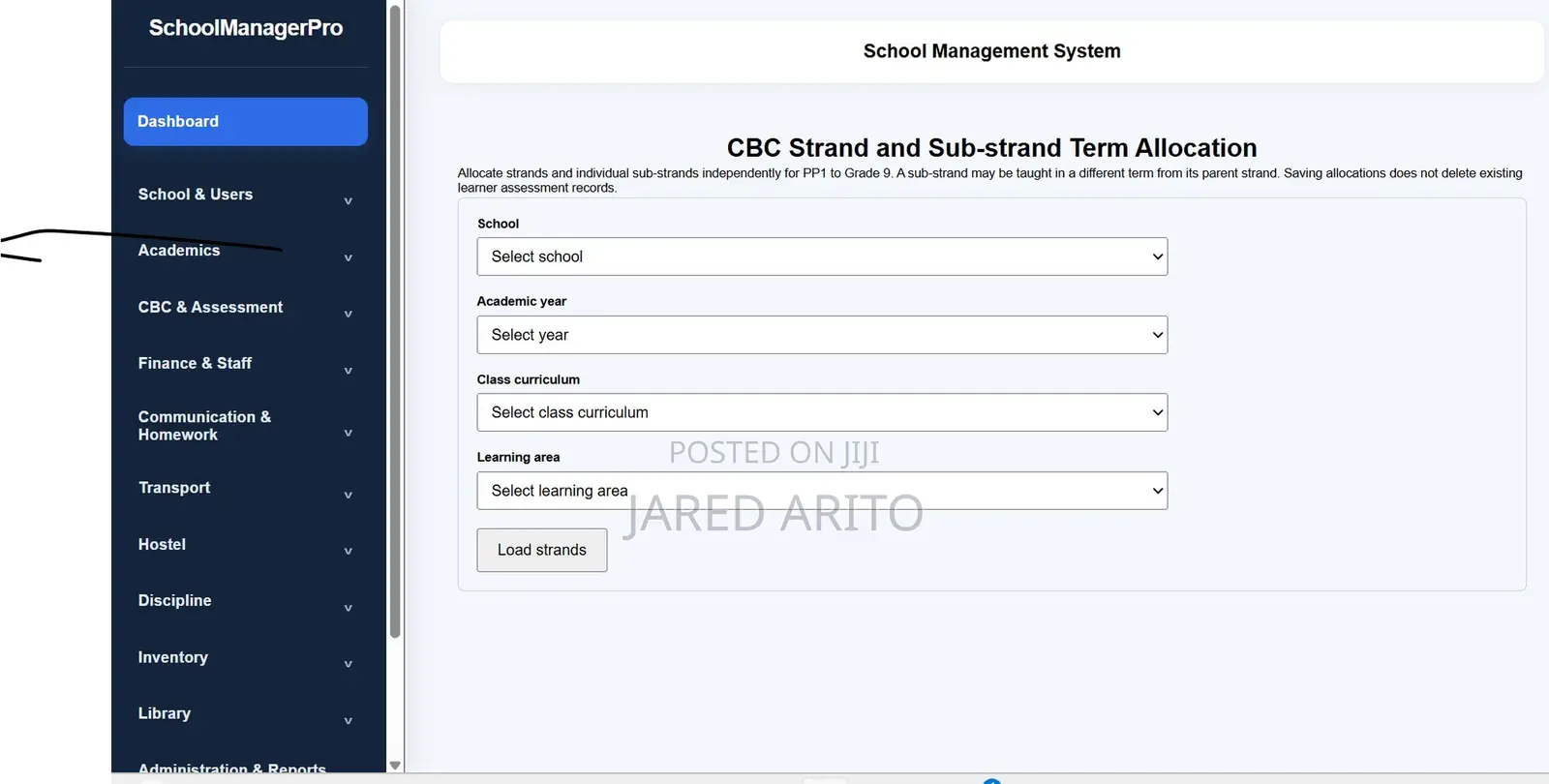This screenshot has width=1549, height=784.
Task: Expand the CBC & Assessment section
Action: (x=245, y=307)
